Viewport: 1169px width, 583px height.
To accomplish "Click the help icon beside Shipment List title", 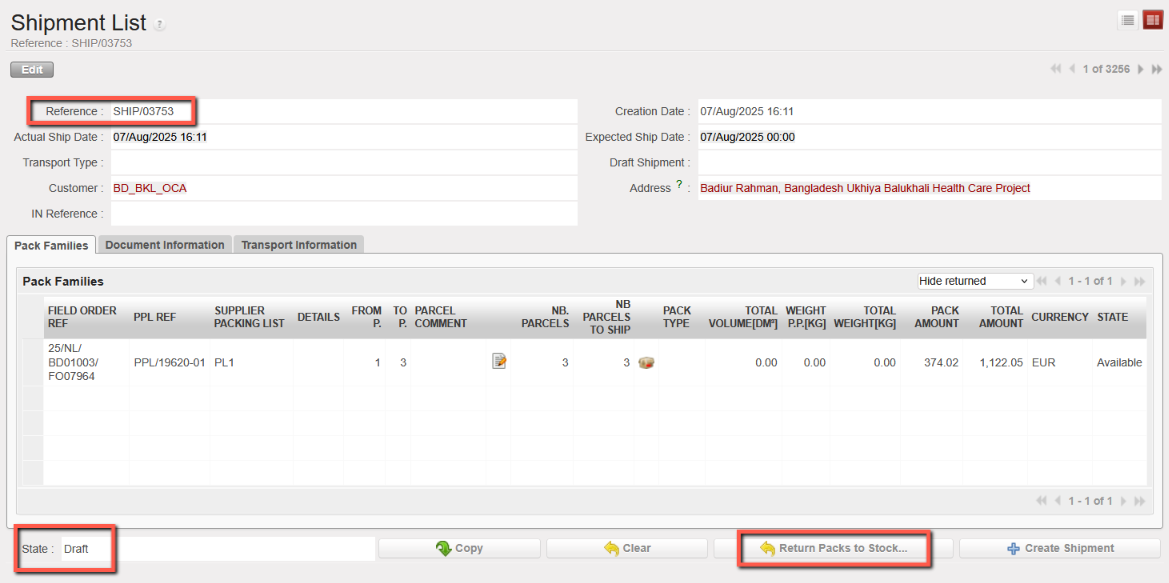I will [x=160, y=25].
